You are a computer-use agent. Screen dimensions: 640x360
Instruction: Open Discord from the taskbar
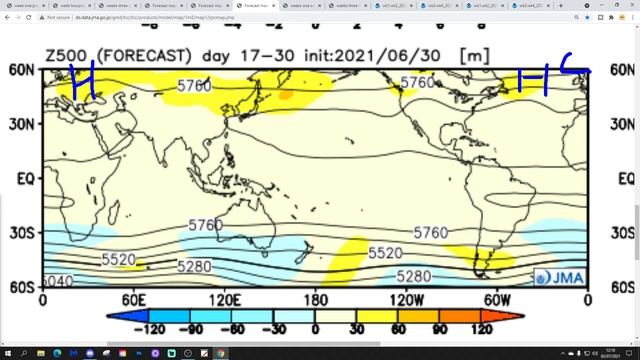[x=90, y=353]
